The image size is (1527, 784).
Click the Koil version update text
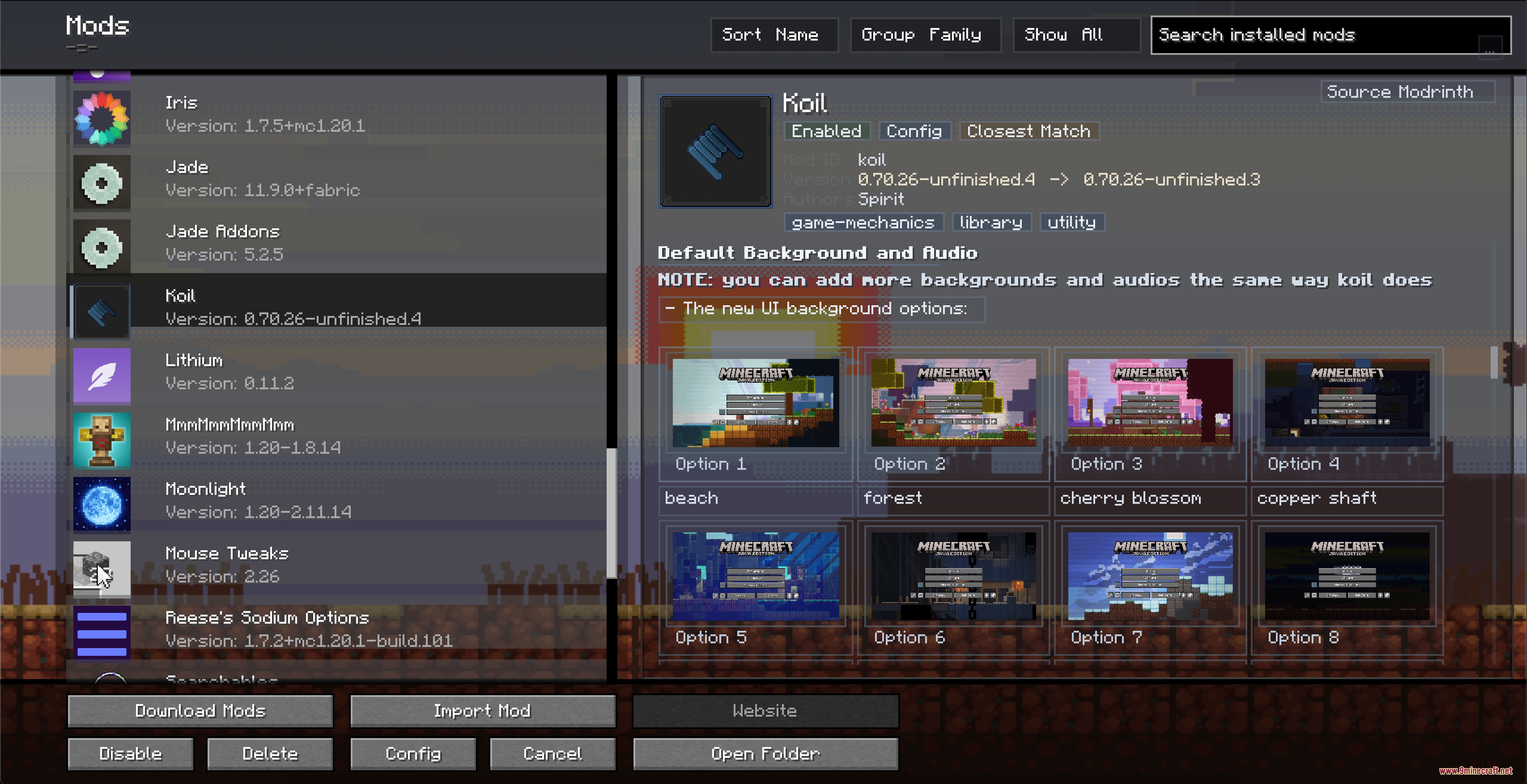coord(1059,179)
